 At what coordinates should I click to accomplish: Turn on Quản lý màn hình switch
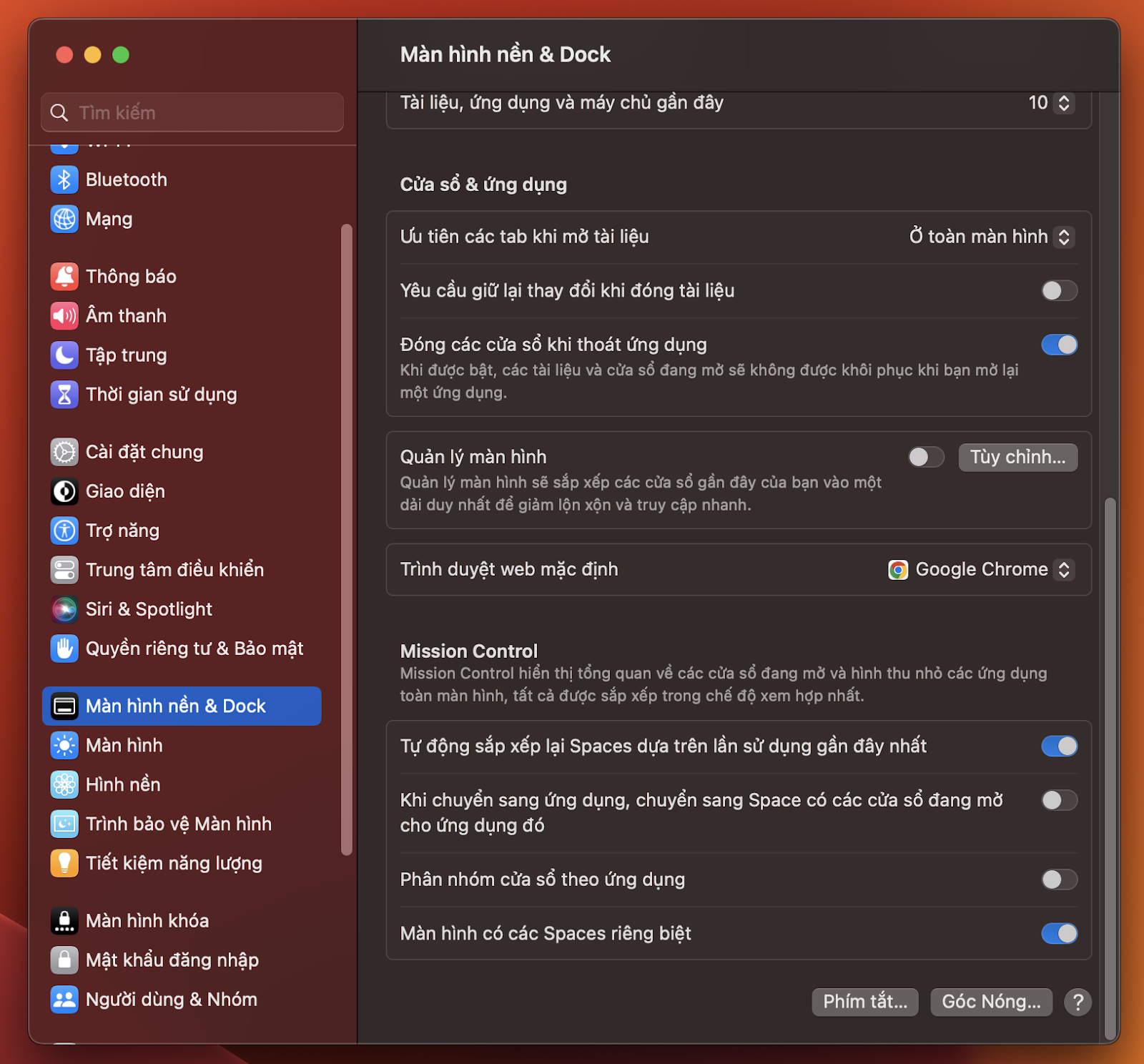pyautogui.click(x=926, y=457)
